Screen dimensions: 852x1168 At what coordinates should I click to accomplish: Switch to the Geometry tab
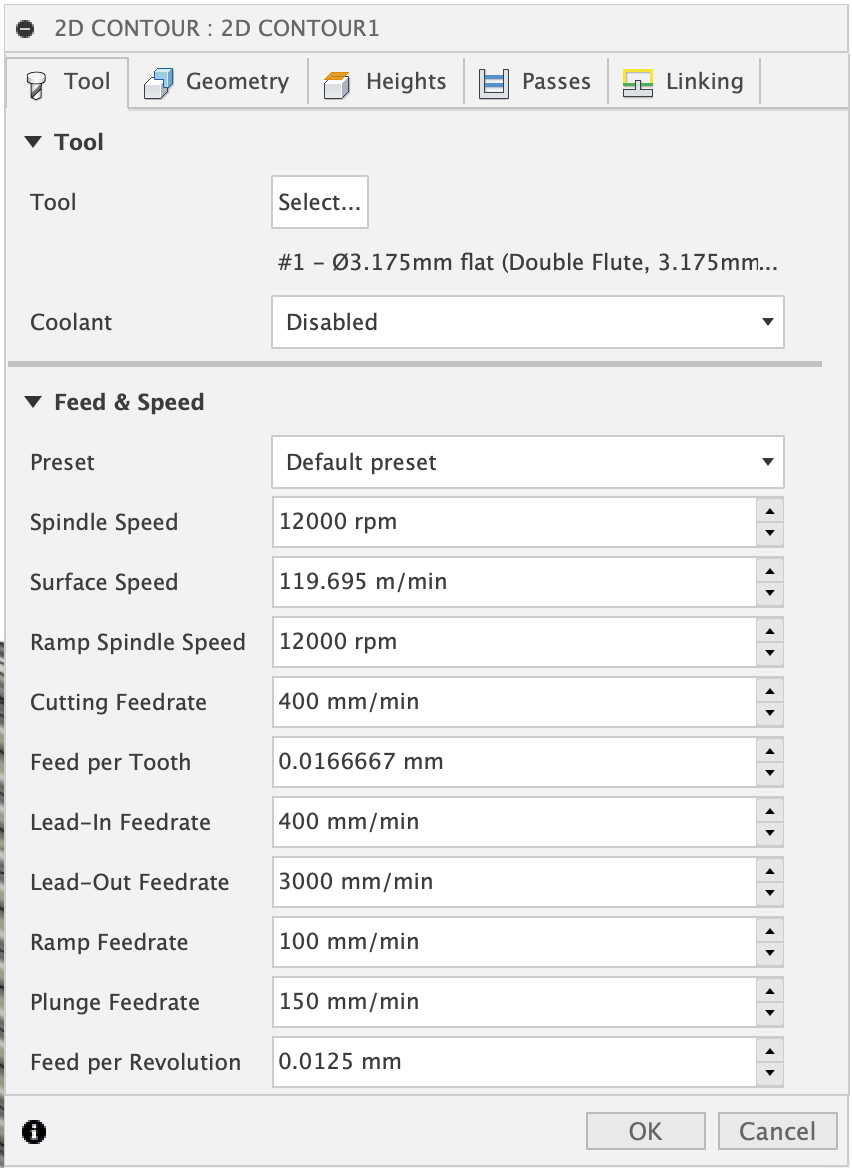(217, 82)
